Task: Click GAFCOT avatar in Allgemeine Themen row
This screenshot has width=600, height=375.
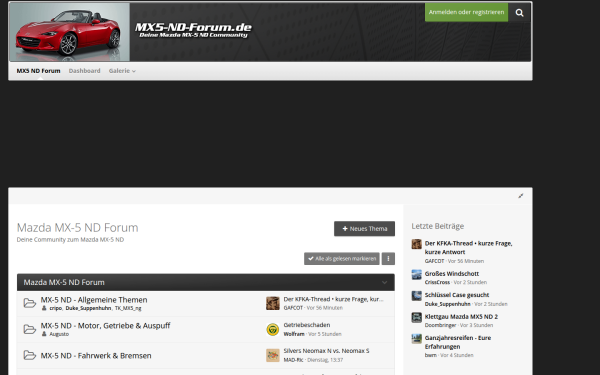Action: click(273, 303)
